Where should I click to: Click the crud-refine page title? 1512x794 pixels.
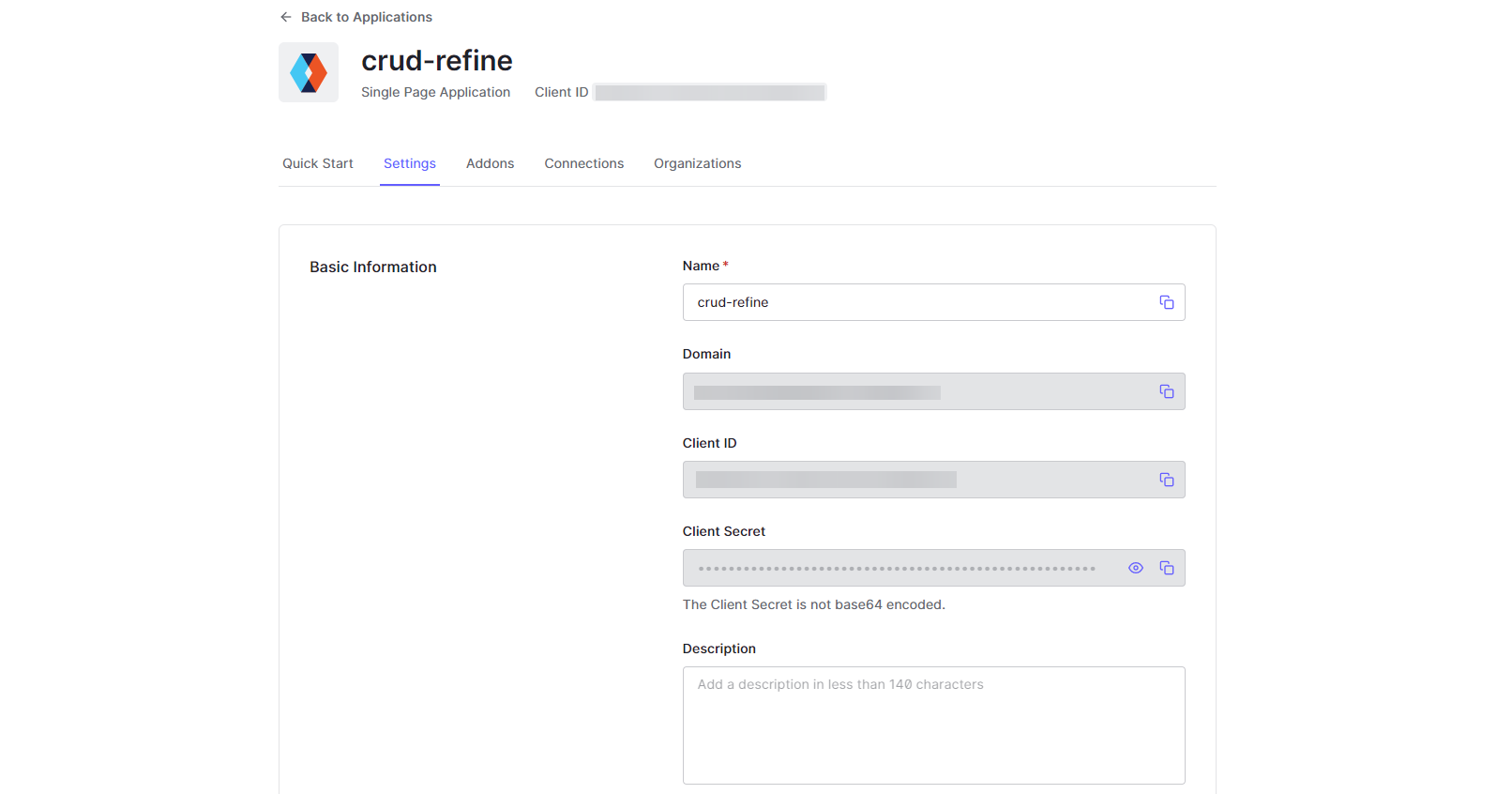click(437, 60)
